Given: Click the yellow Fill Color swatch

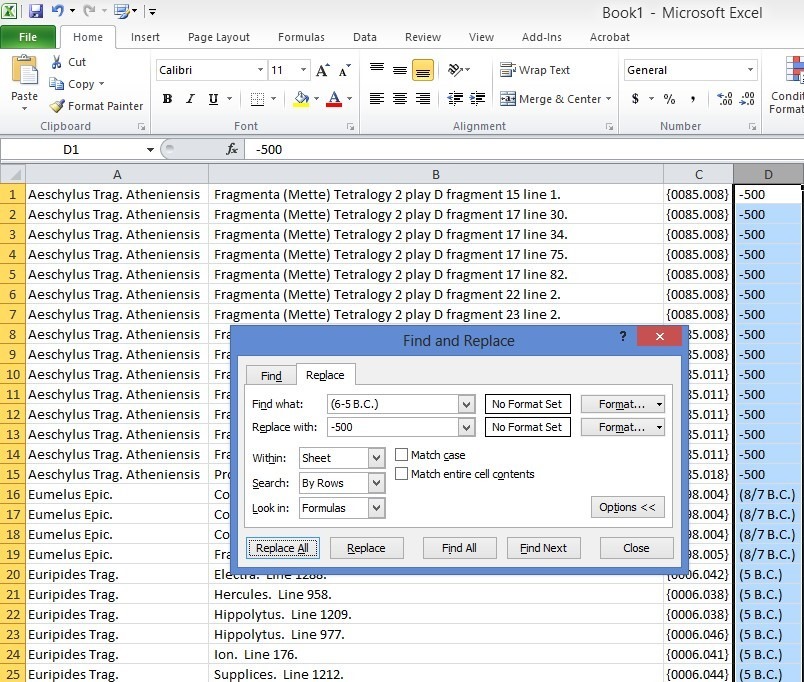Looking at the screenshot, I should pyautogui.click(x=301, y=99).
